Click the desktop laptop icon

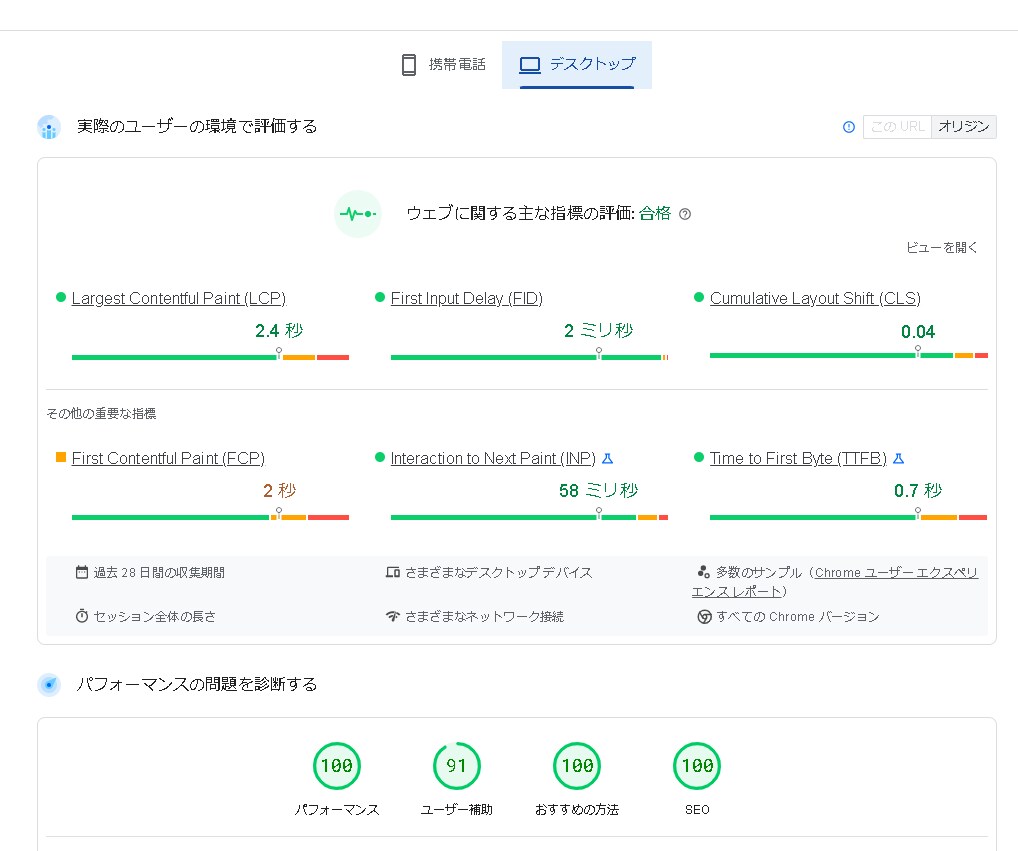pos(530,65)
